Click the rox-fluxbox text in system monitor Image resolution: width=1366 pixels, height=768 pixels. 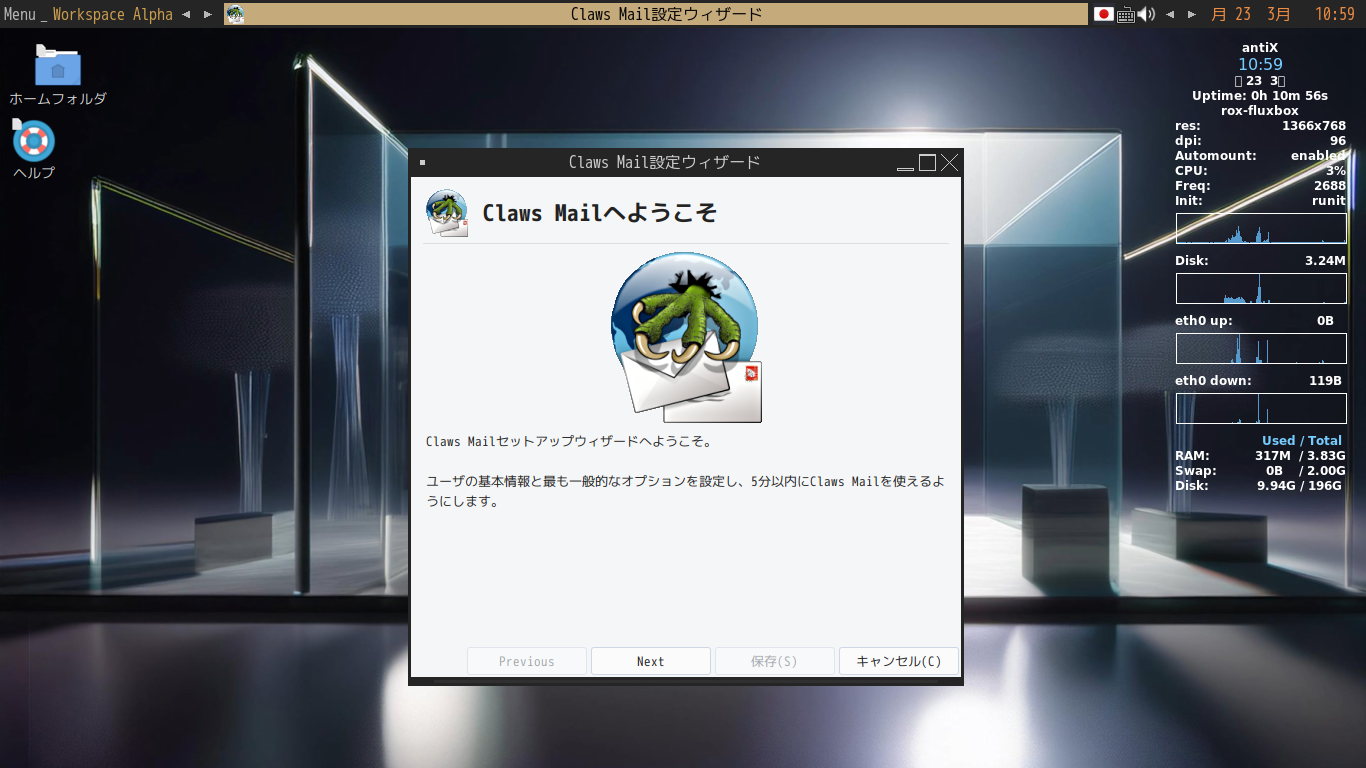pyautogui.click(x=1260, y=111)
